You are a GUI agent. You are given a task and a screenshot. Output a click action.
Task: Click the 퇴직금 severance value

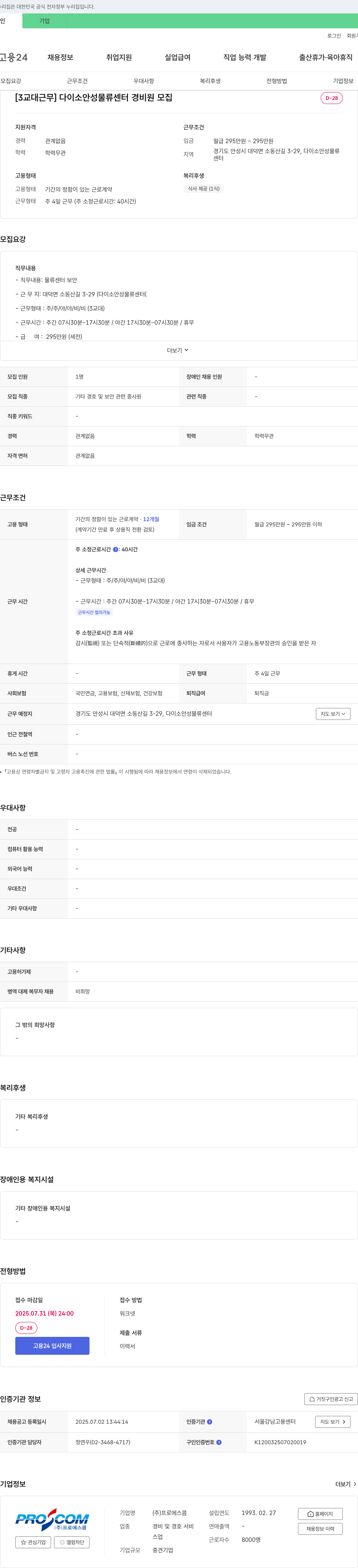262,693
